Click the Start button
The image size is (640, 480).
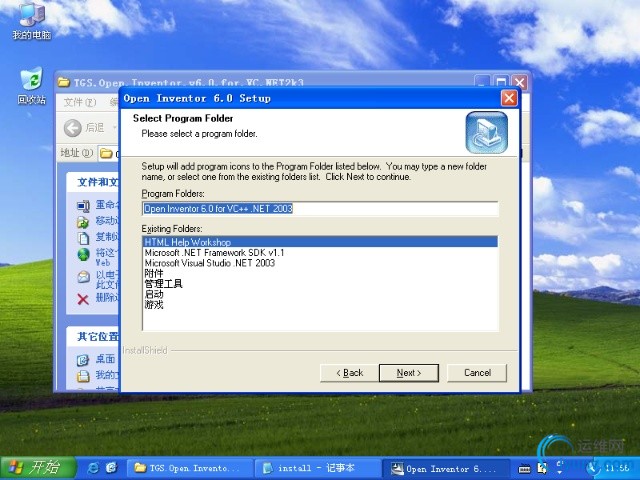[38, 468]
